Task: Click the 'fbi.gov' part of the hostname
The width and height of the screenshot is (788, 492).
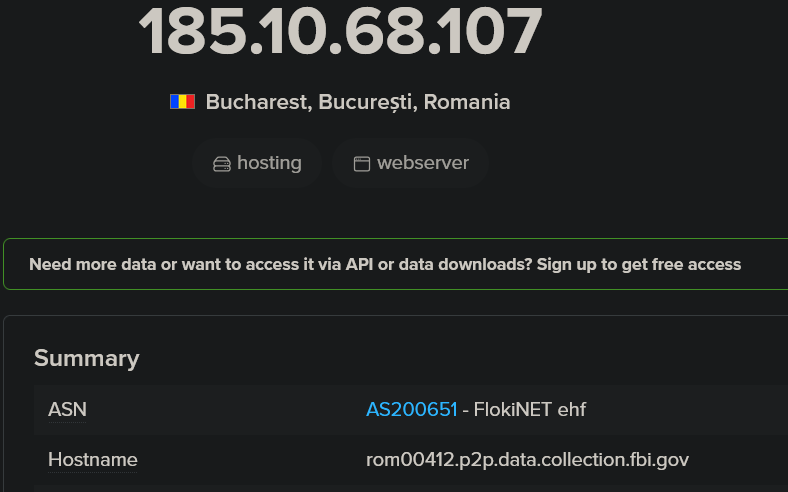Action: pyautogui.click(x=658, y=460)
